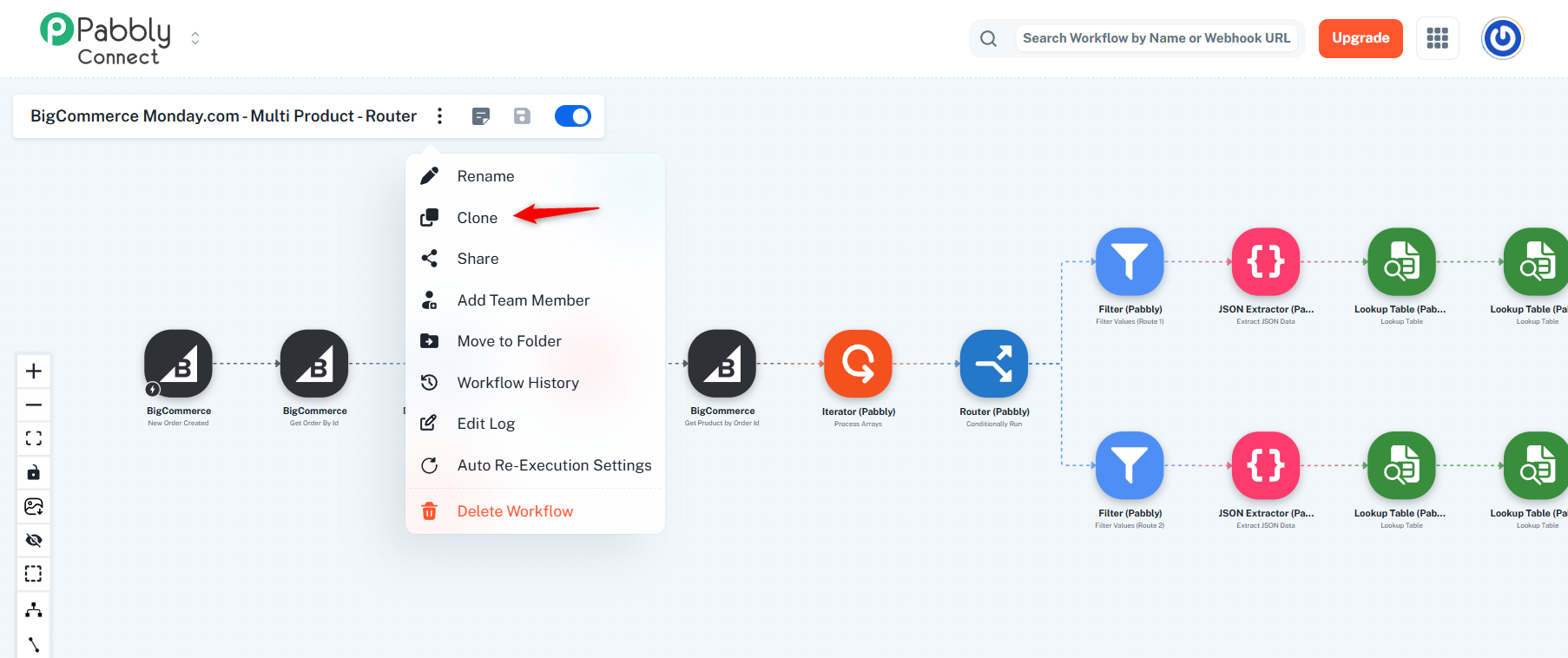Toggle the canvas lock icon
The height and width of the screenshot is (658, 1568).
pos(34,472)
